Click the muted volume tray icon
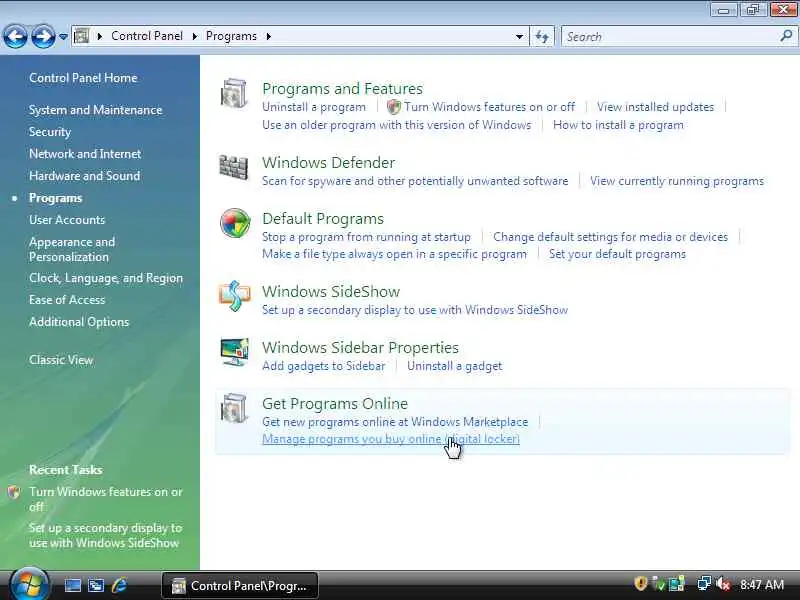 [x=723, y=584]
